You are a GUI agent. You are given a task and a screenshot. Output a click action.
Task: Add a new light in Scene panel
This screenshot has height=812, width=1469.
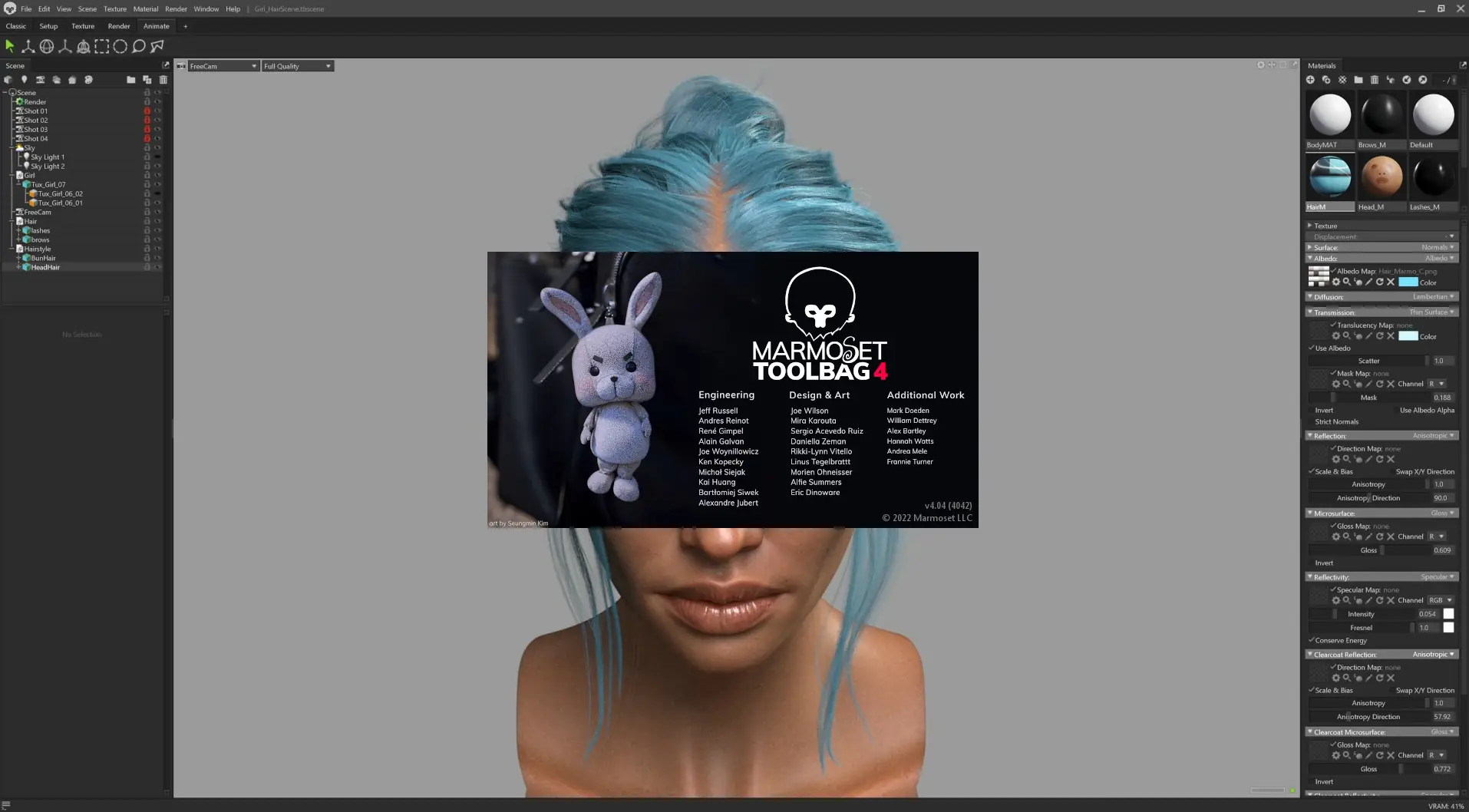[x=25, y=79]
